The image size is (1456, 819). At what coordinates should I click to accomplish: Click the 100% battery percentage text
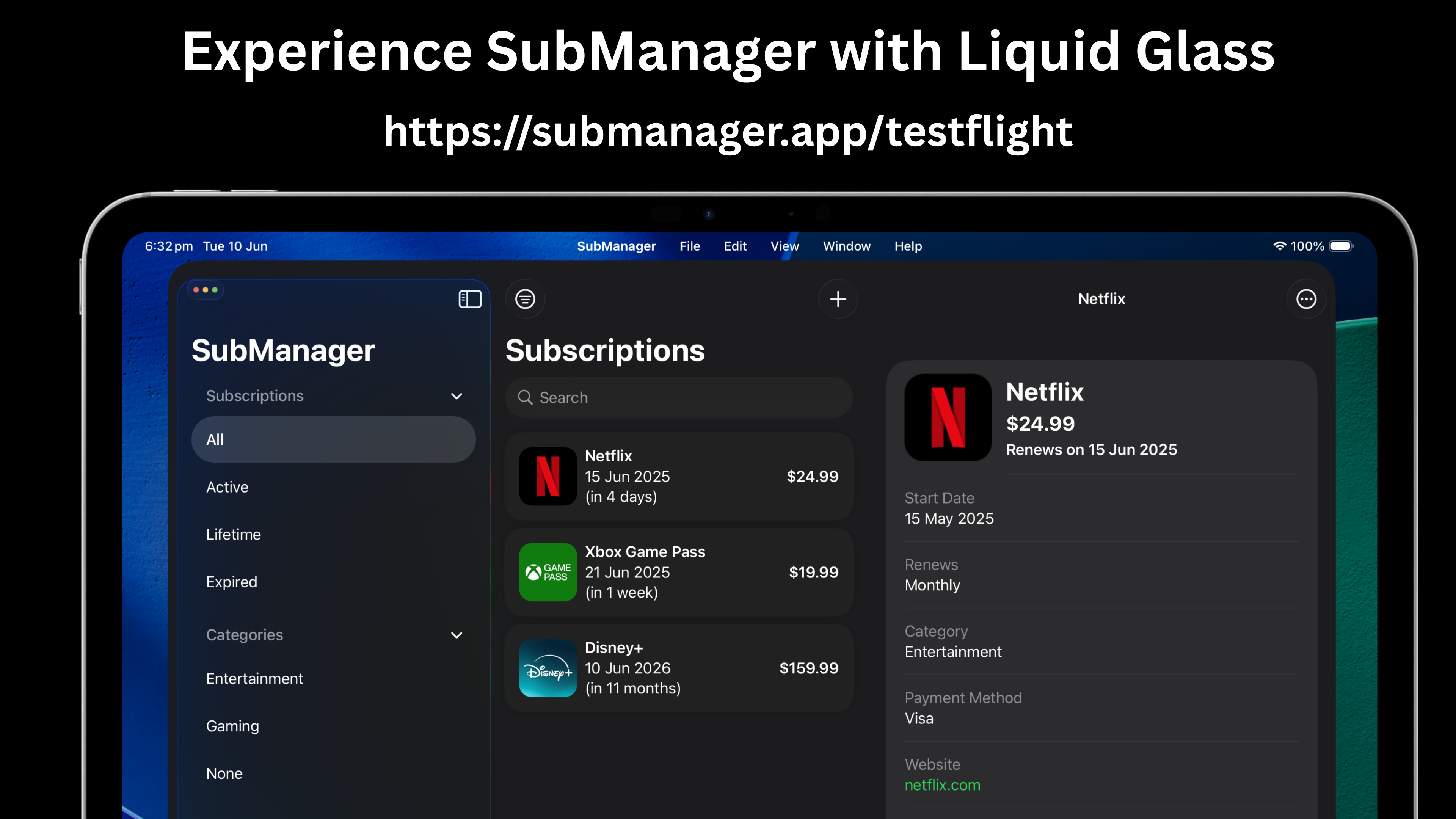1307,246
